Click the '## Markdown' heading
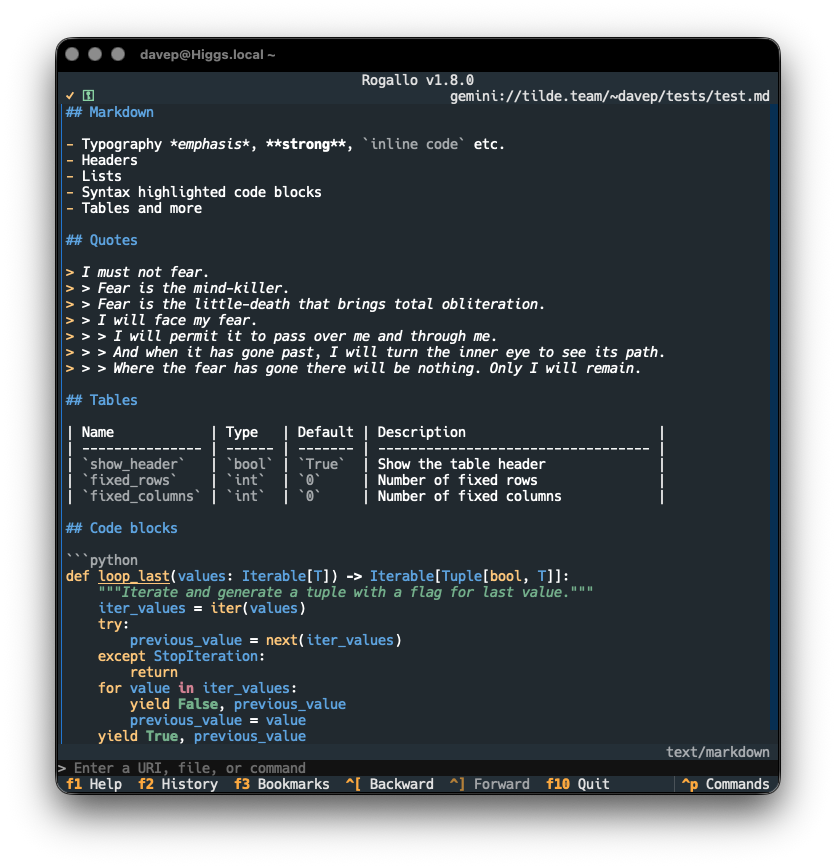 pyautogui.click(x=110, y=112)
